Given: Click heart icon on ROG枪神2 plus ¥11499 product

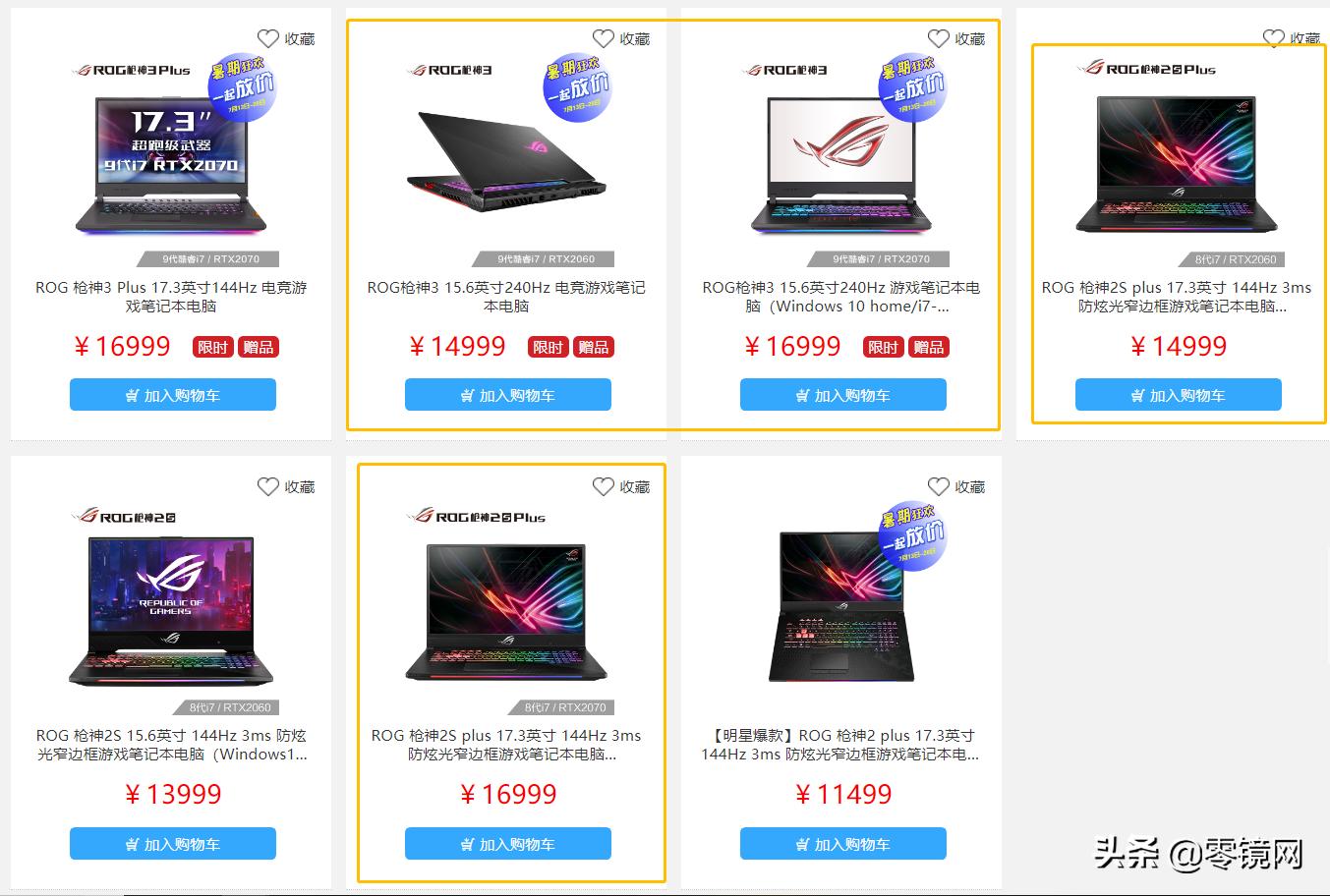Looking at the screenshot, I should (x=939, y=487).
